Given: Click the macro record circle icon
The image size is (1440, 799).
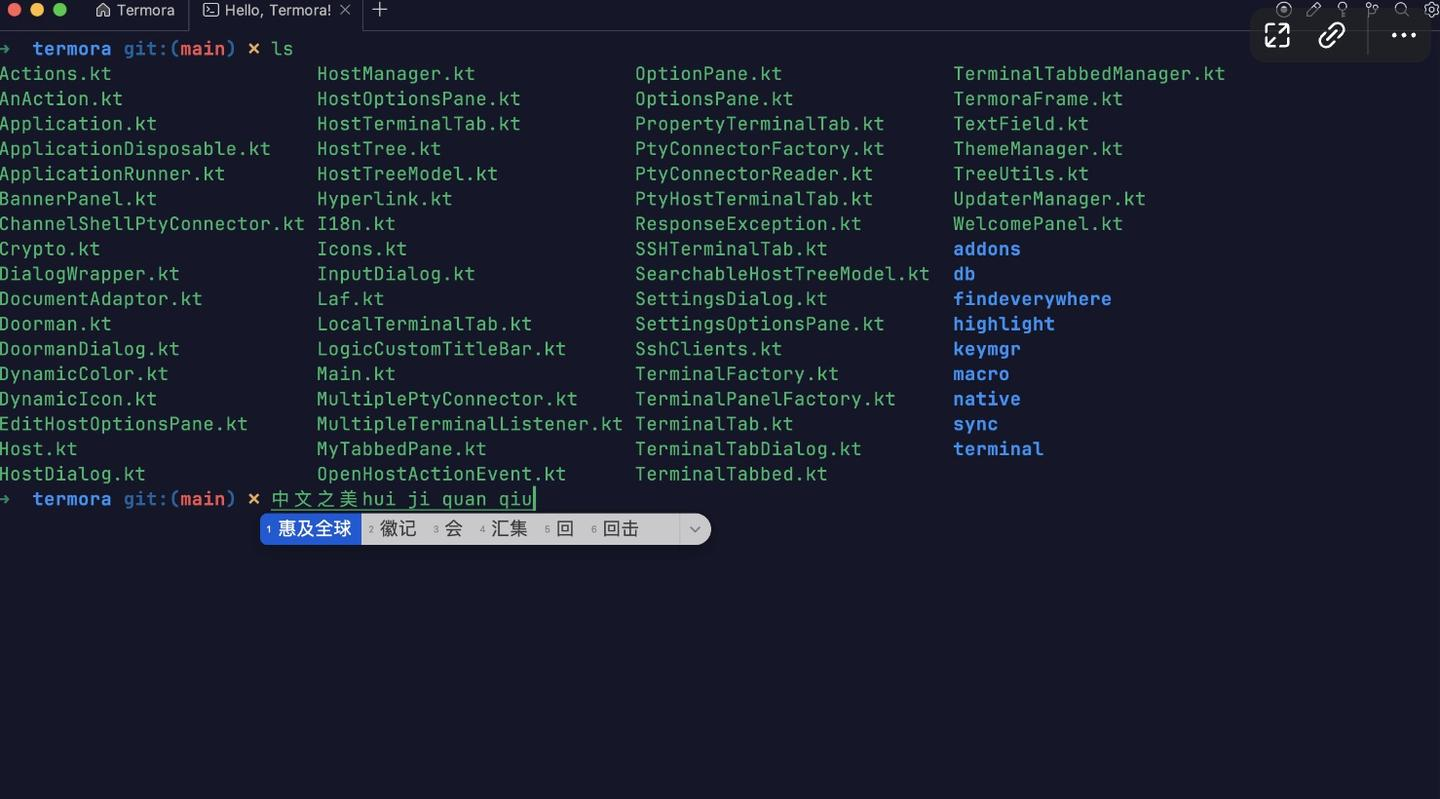Looking at the screenshot, I should [x=1284, y=9].
